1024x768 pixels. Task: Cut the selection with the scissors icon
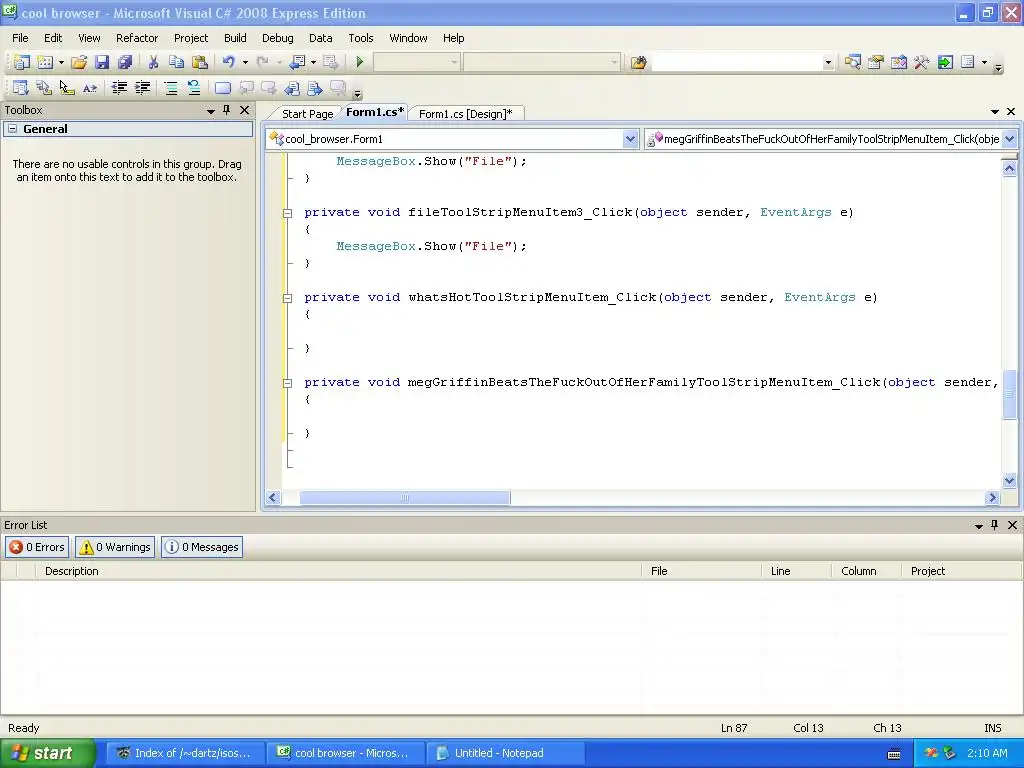(153, 62)
